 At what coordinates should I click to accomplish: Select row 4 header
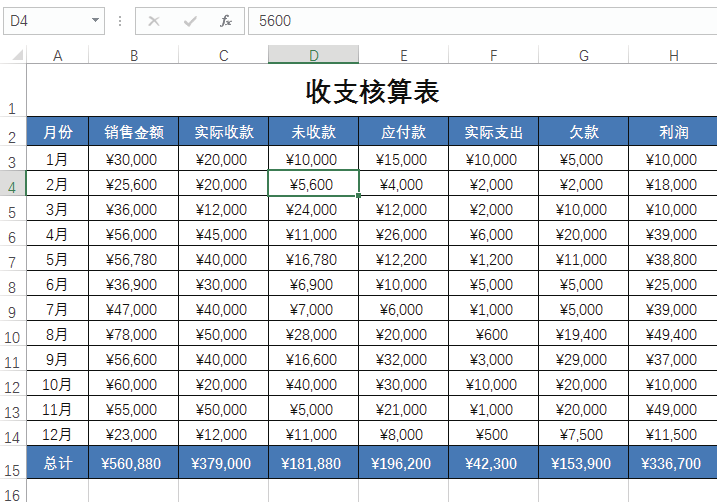pyautogui.click(x=13, y=184)
